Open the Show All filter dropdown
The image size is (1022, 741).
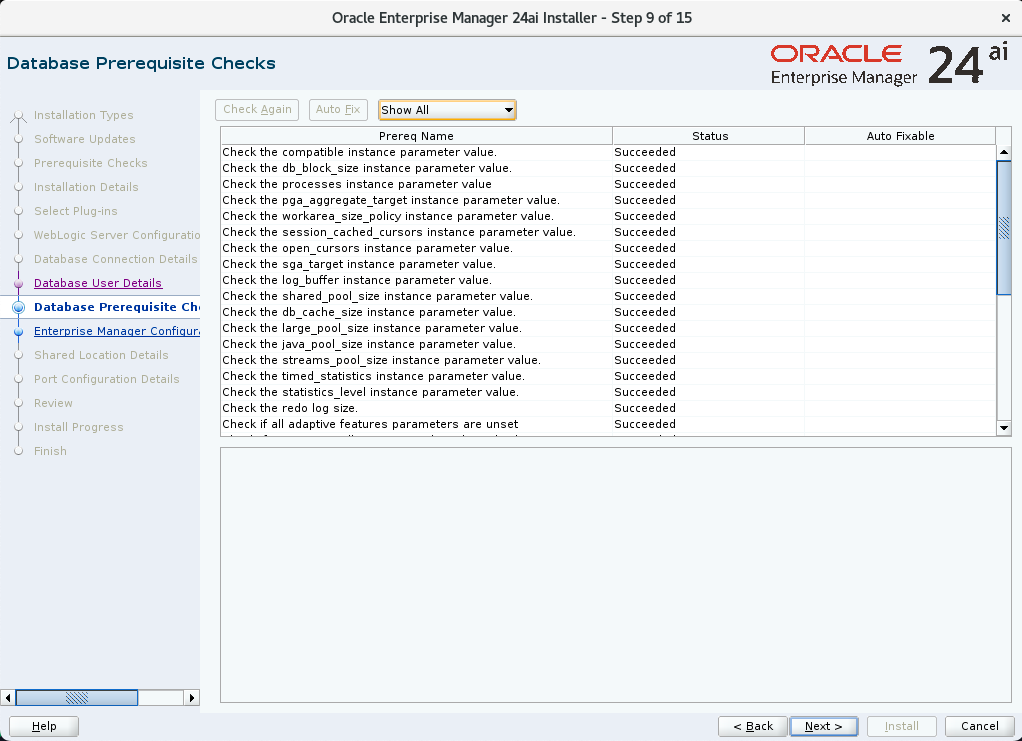click(447, 110)
